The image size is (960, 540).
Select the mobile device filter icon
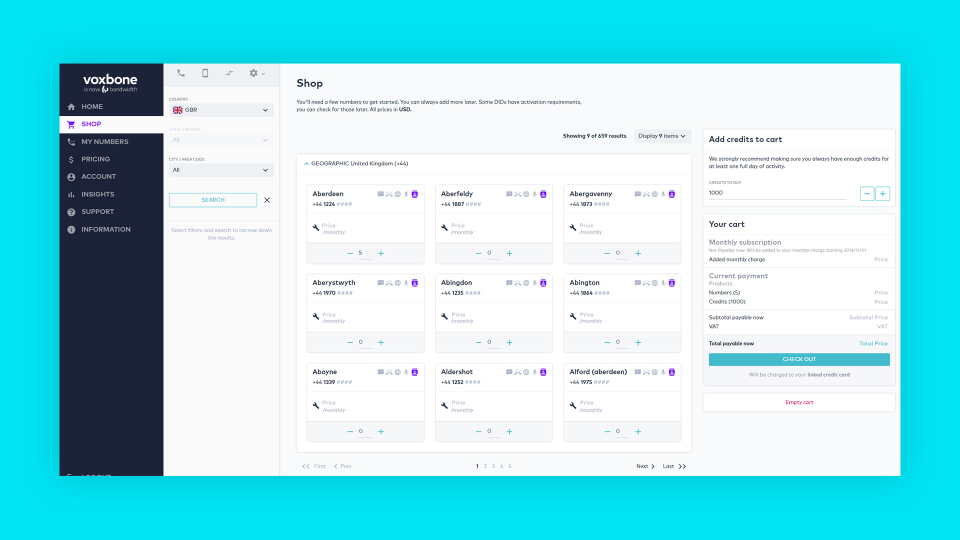[205, 73]
